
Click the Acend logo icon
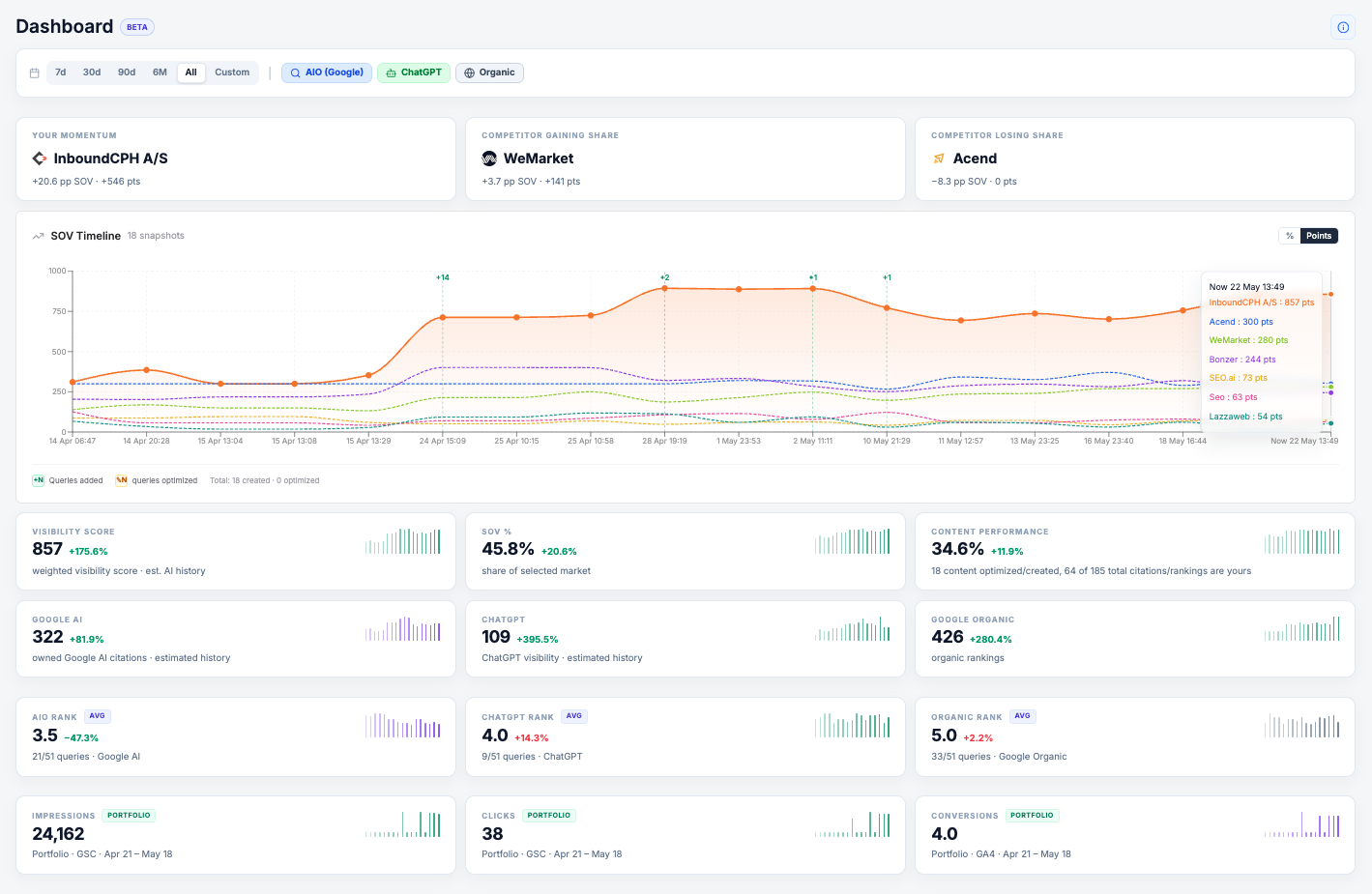click(939, 159)
